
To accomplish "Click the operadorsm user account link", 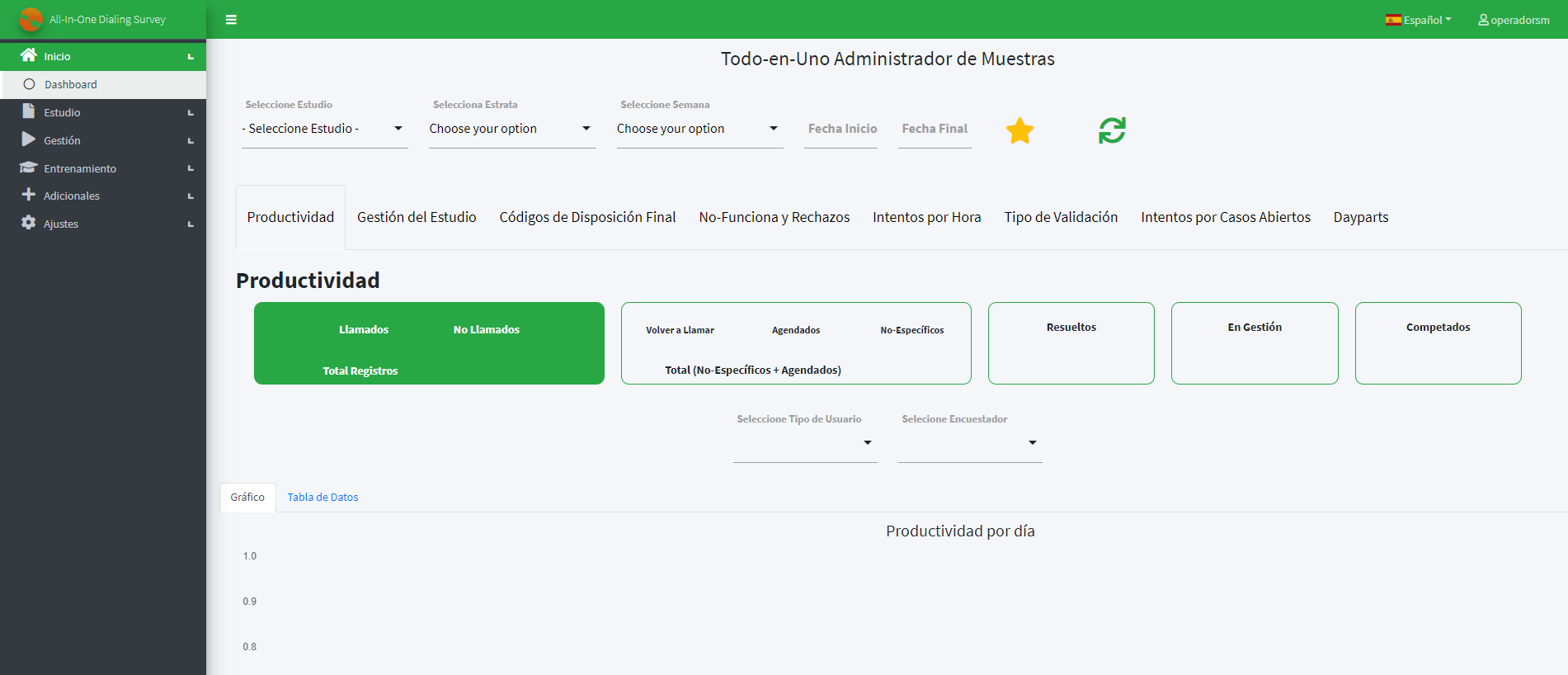I will 1514,20.
